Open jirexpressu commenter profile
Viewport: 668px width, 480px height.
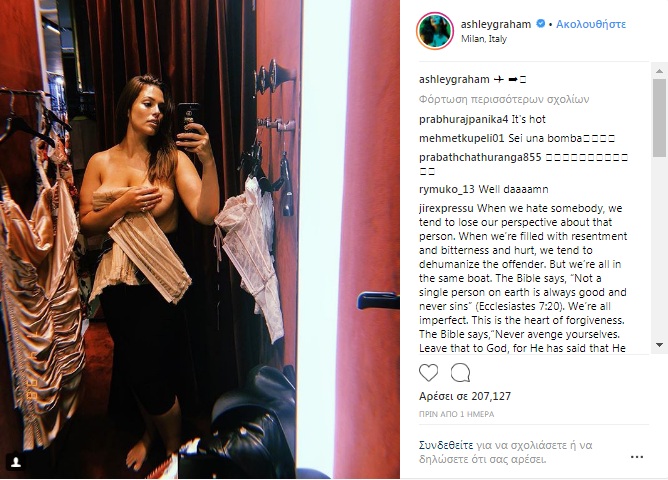[446, 208]
